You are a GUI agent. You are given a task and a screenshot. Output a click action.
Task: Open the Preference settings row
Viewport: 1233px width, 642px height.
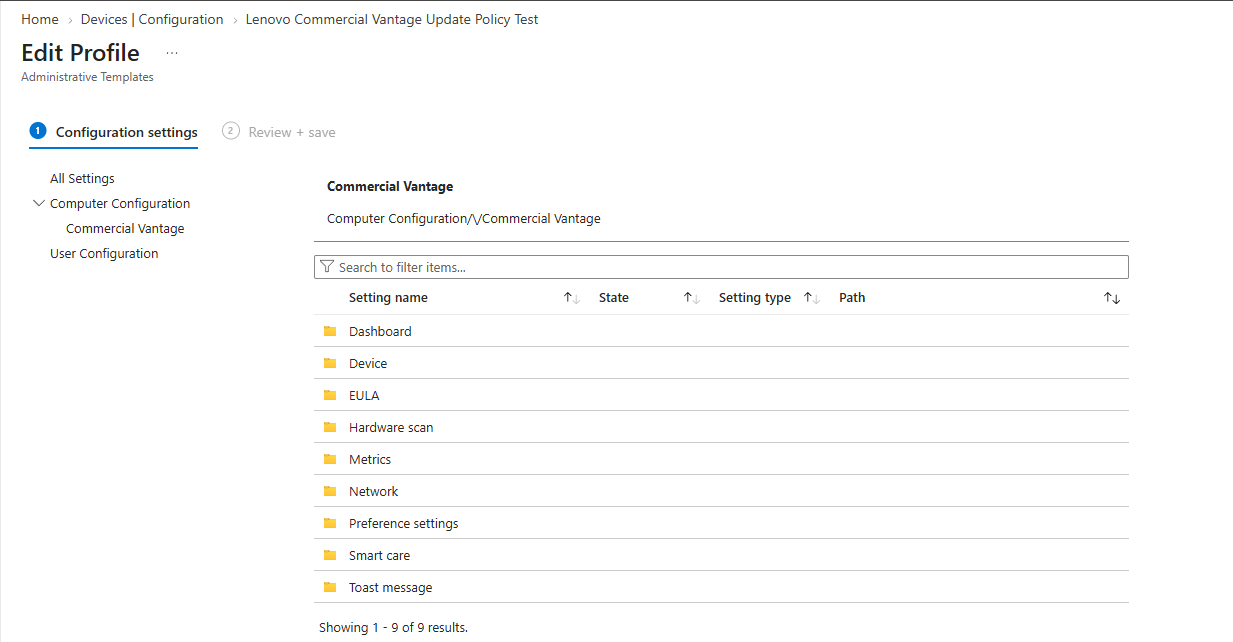pyautogui.click(x=721, y=523)
